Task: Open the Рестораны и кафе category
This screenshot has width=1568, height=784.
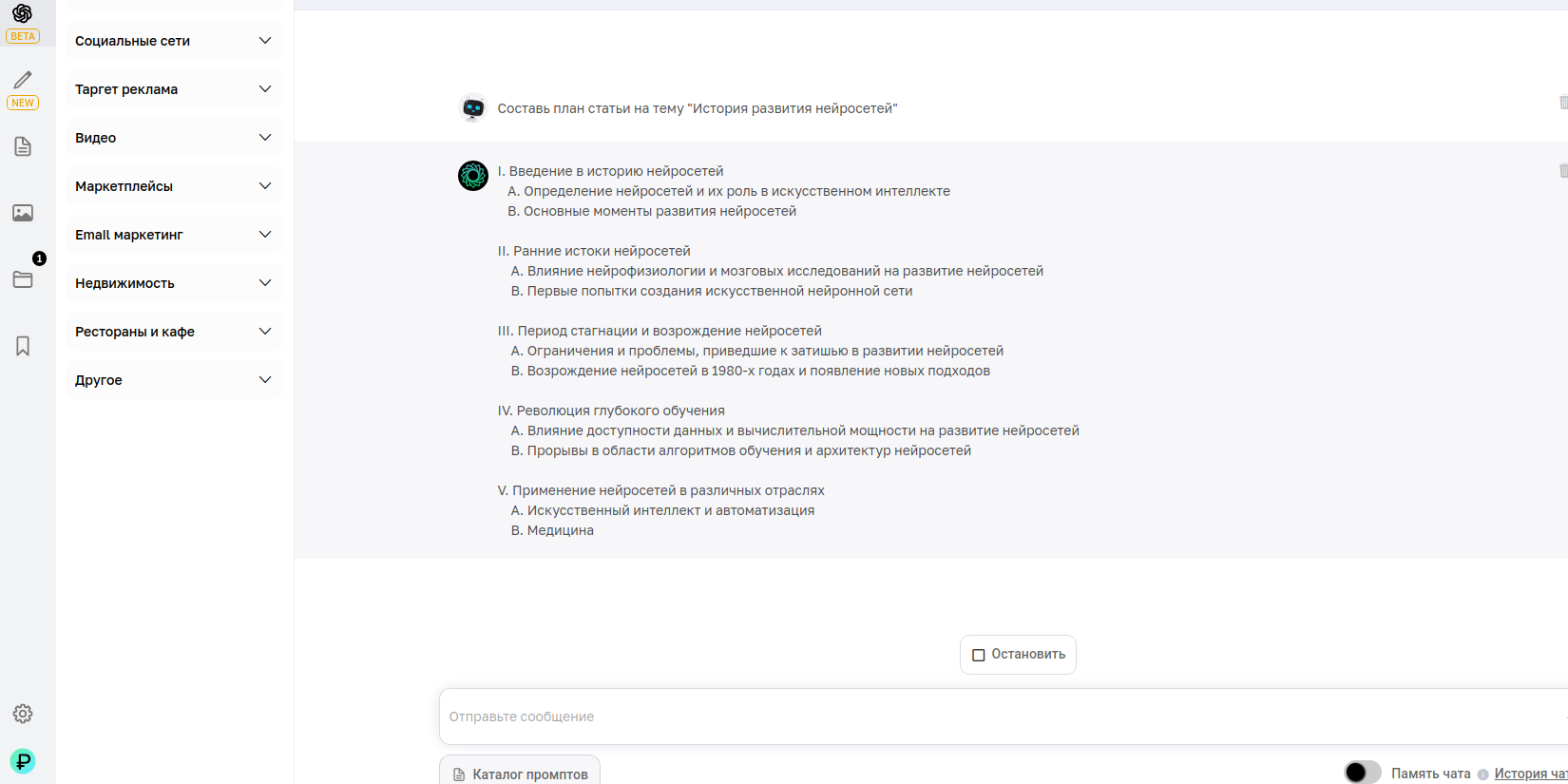Action: coord(175,332)
